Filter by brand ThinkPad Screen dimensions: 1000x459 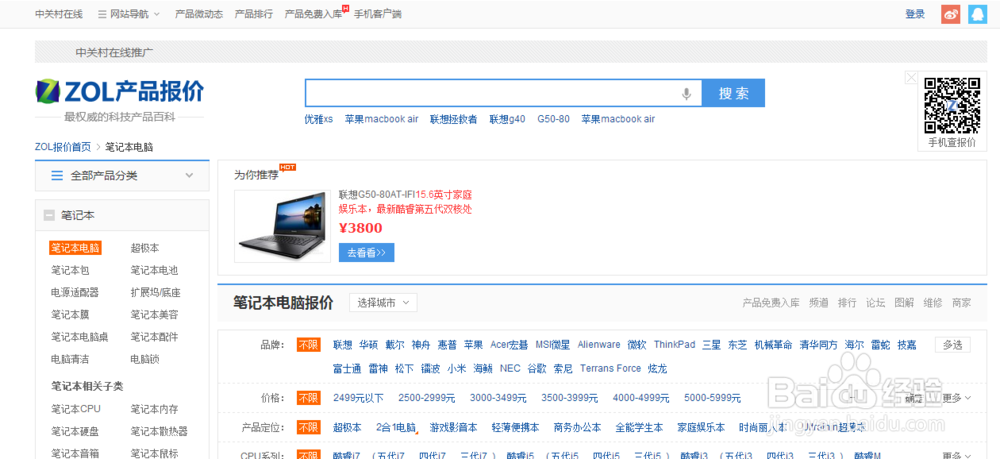[x=674, y=345]
